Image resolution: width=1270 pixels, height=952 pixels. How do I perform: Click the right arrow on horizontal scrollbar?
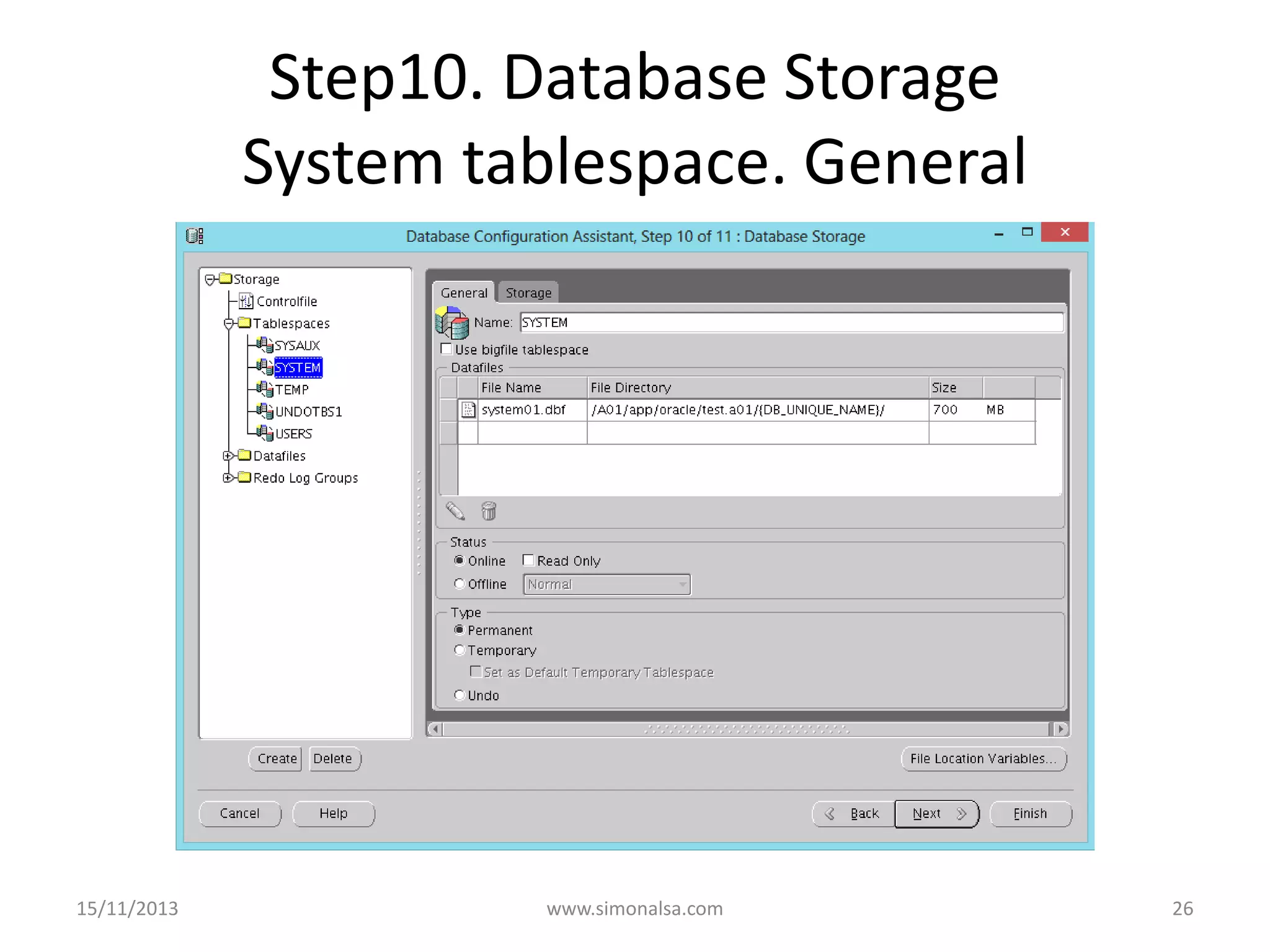point(1061,729)
